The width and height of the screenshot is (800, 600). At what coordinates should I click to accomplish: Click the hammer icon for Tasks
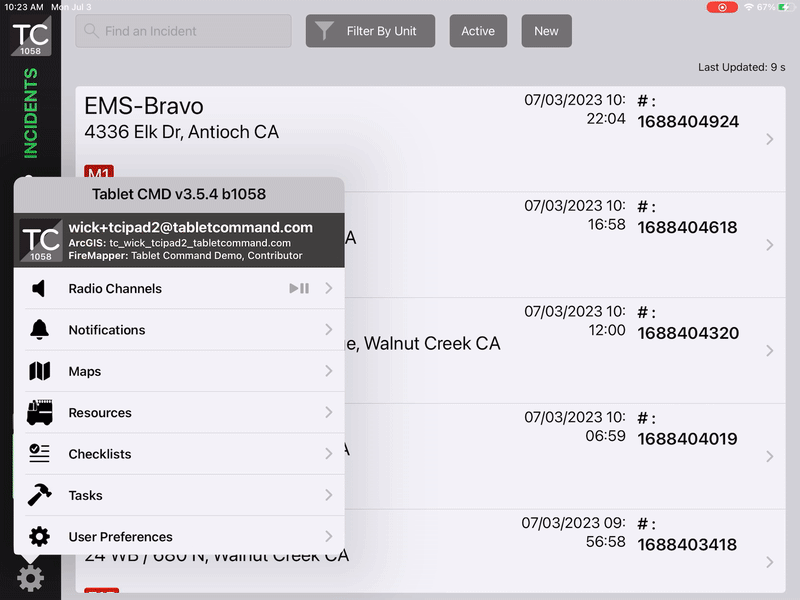point(39,495)
